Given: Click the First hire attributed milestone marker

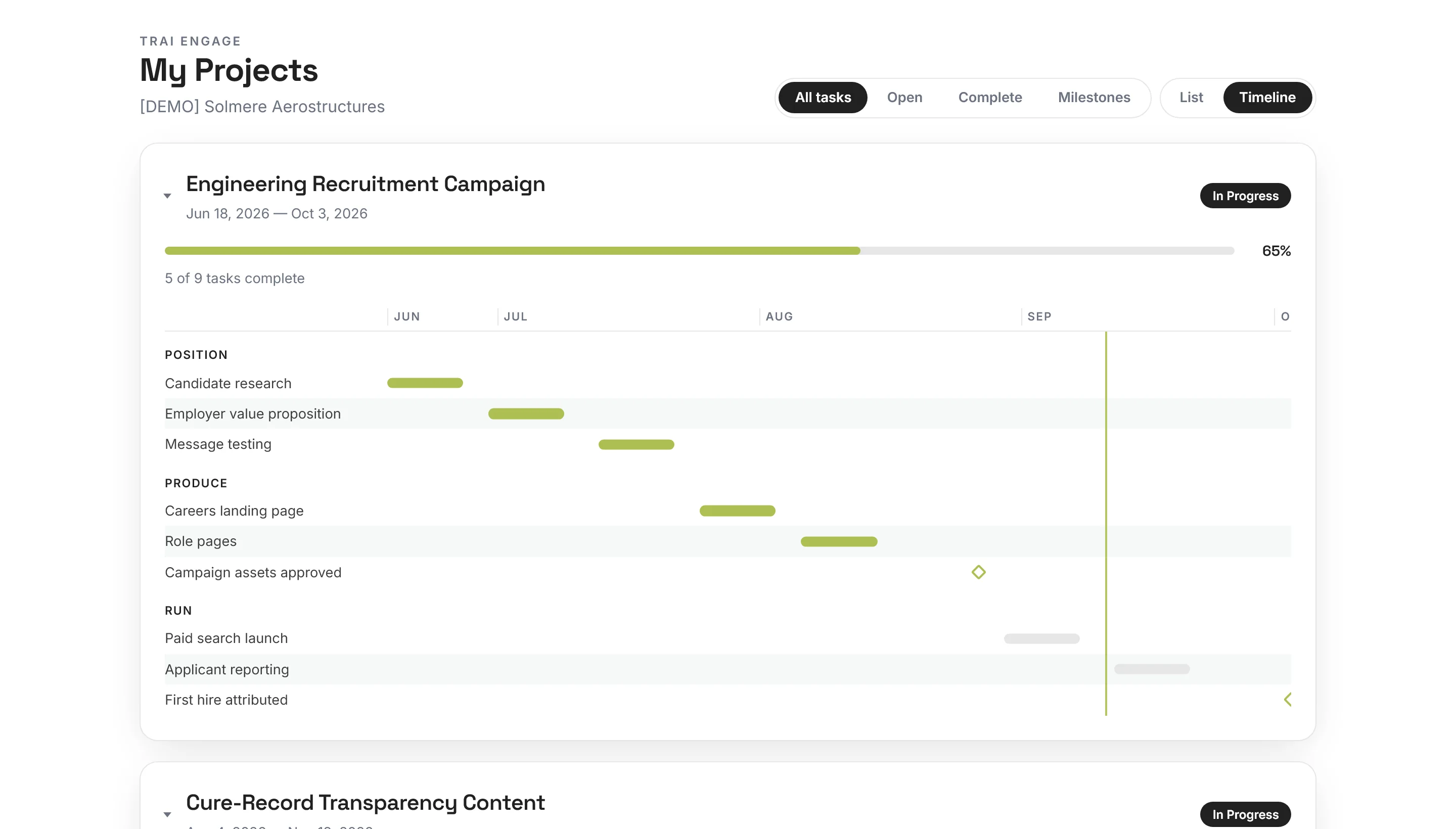Looking at the screenshot, I should [1287, 700].
